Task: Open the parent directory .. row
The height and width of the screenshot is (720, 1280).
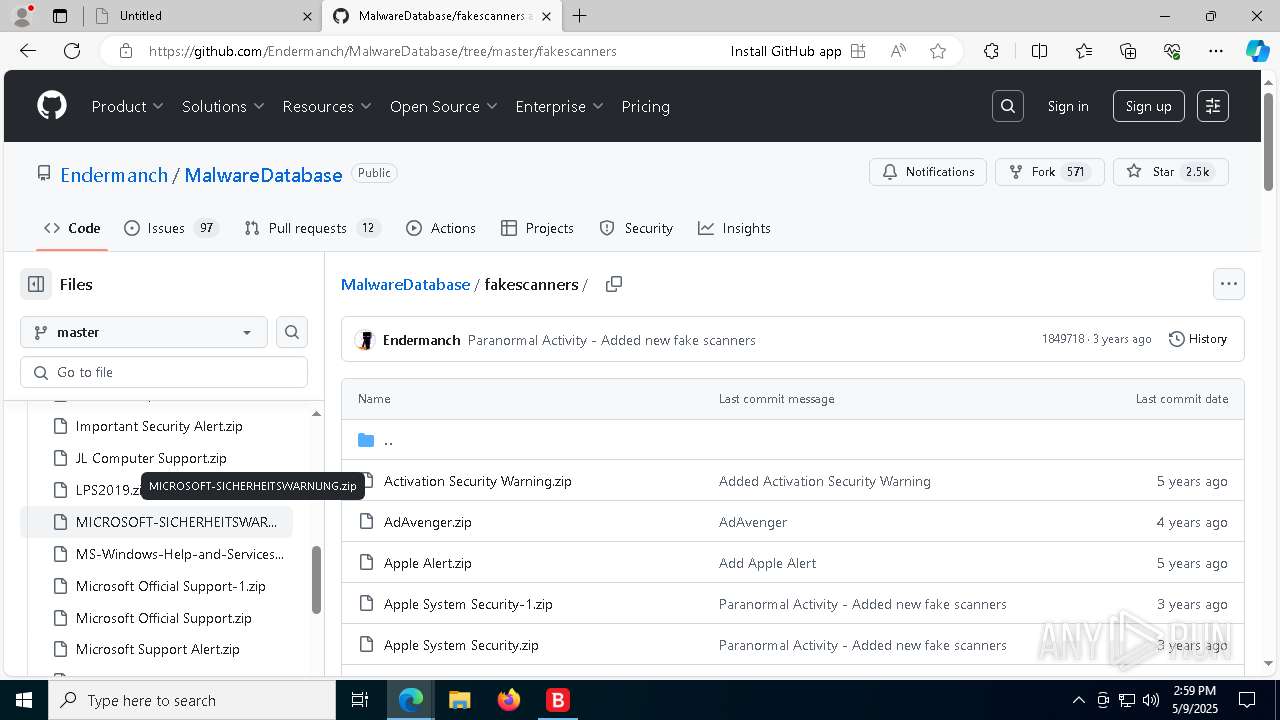Action: (x=793, y=440)
